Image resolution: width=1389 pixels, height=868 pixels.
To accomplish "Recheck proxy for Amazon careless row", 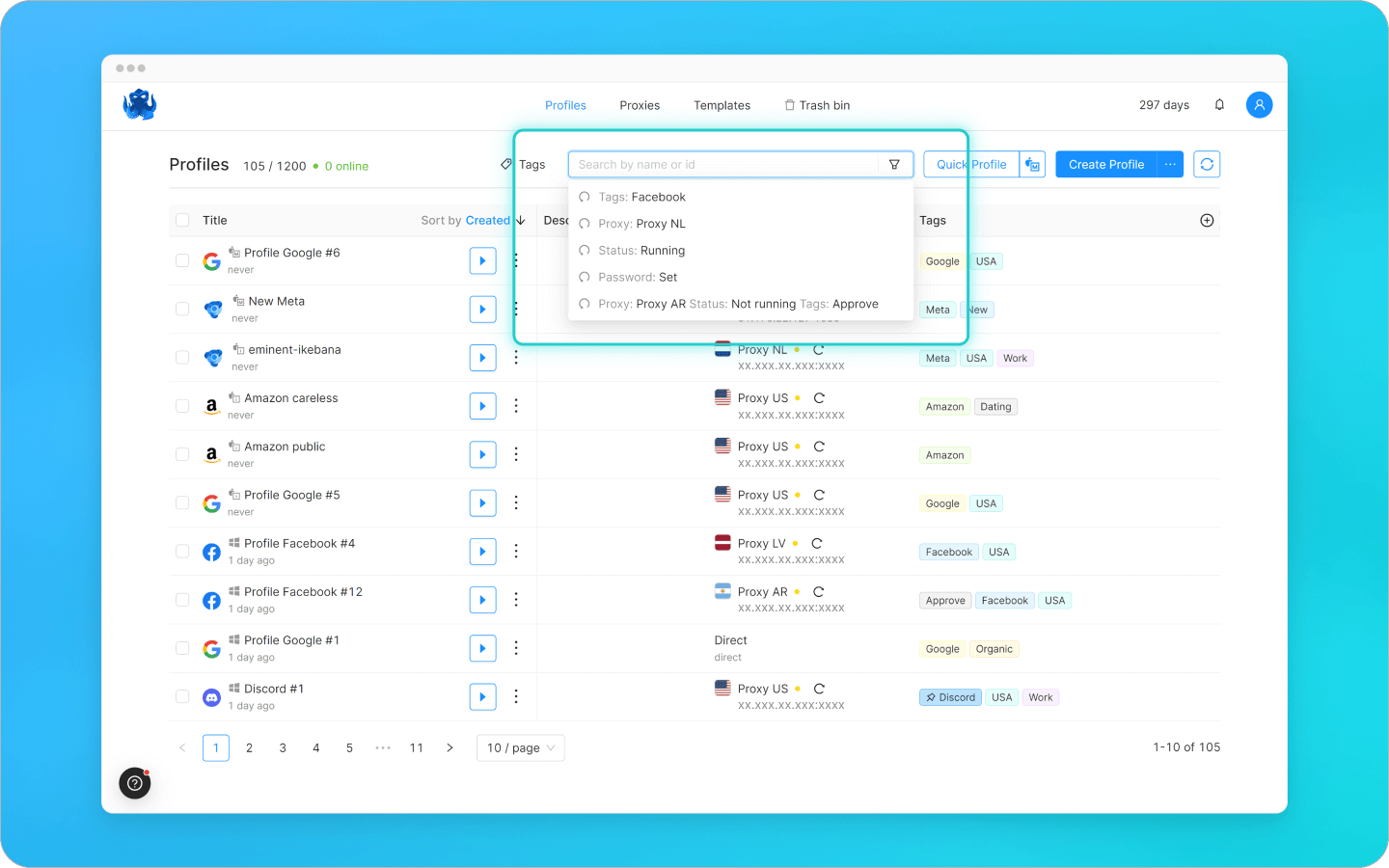I will tap(819, 398).
